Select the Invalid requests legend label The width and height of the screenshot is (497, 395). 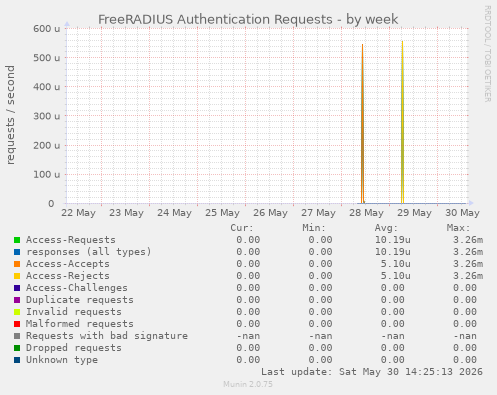[74, 312]
